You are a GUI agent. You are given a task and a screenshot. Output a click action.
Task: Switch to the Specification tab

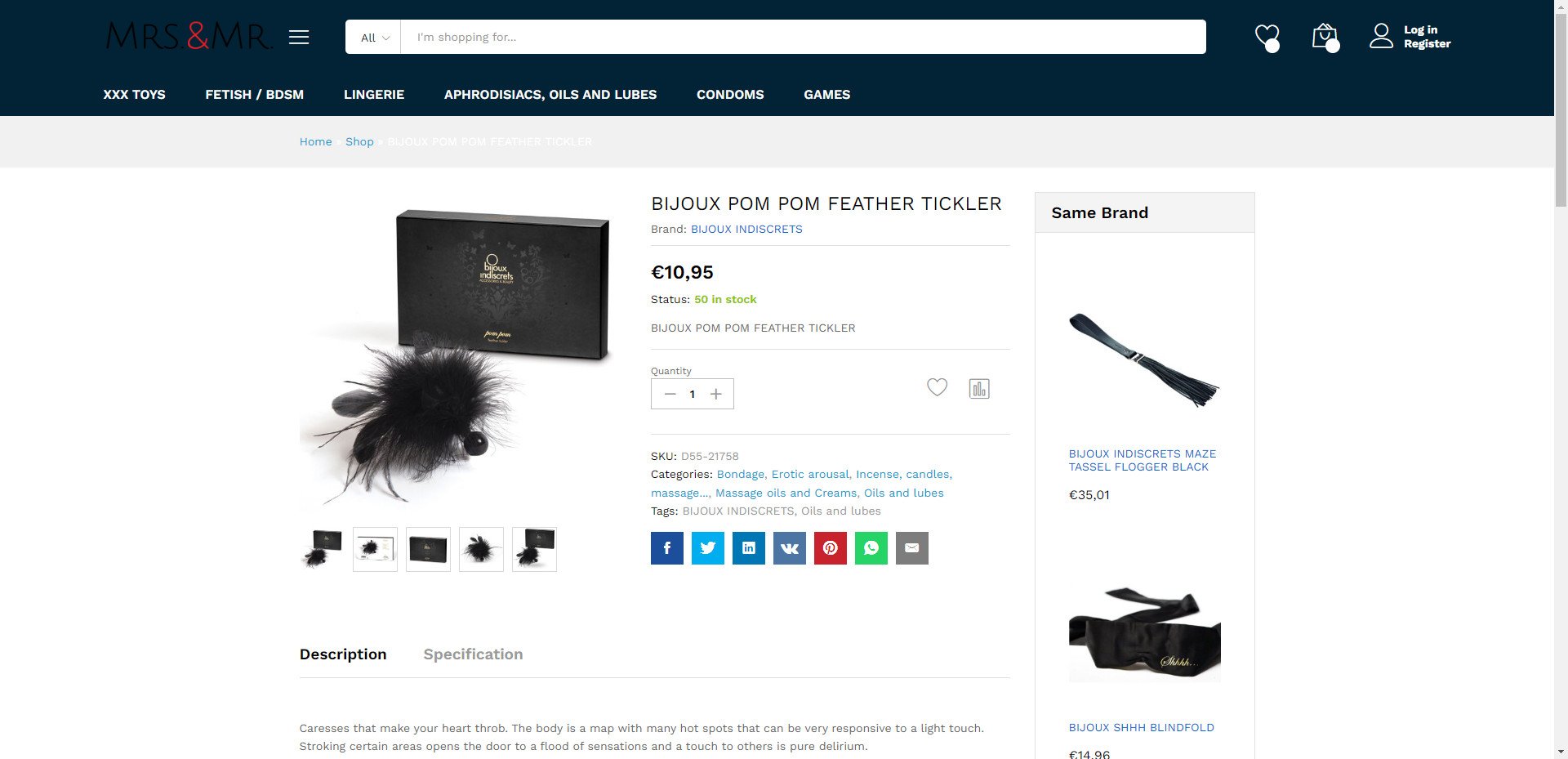(x=473, y=654)
